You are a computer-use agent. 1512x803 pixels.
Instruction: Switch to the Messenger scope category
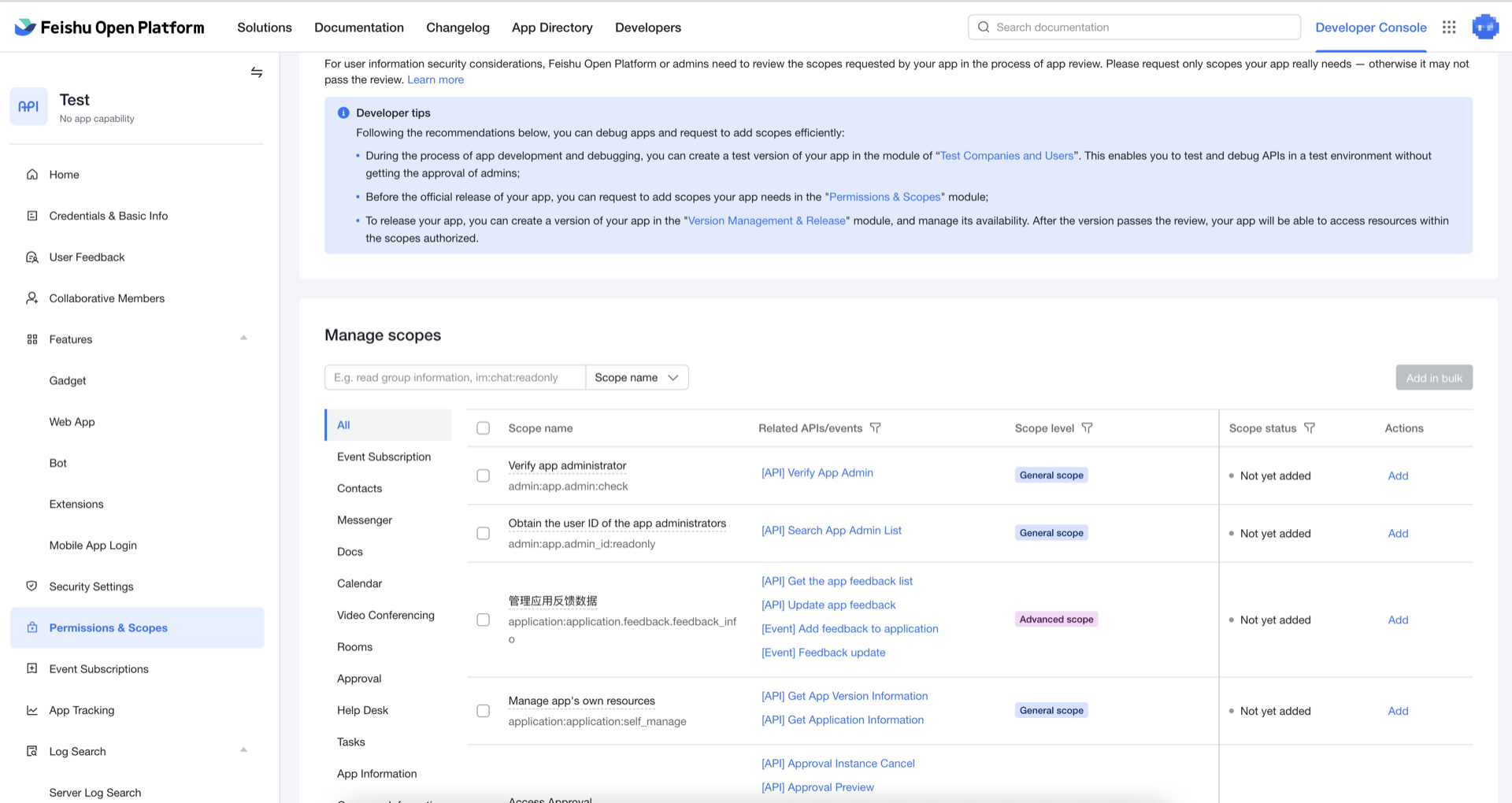pos(365,520)
